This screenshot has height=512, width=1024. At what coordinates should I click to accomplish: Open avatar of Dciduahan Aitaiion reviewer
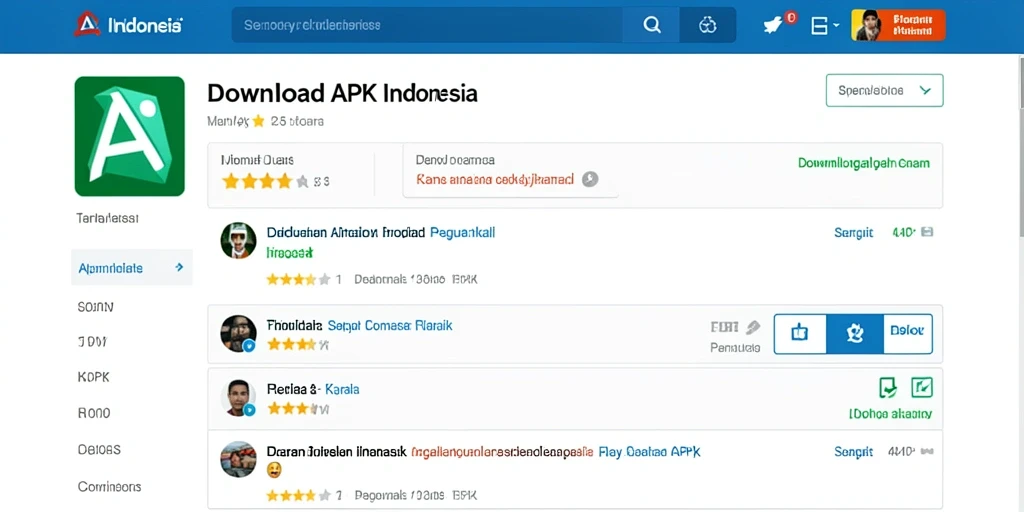coord(238,240)
